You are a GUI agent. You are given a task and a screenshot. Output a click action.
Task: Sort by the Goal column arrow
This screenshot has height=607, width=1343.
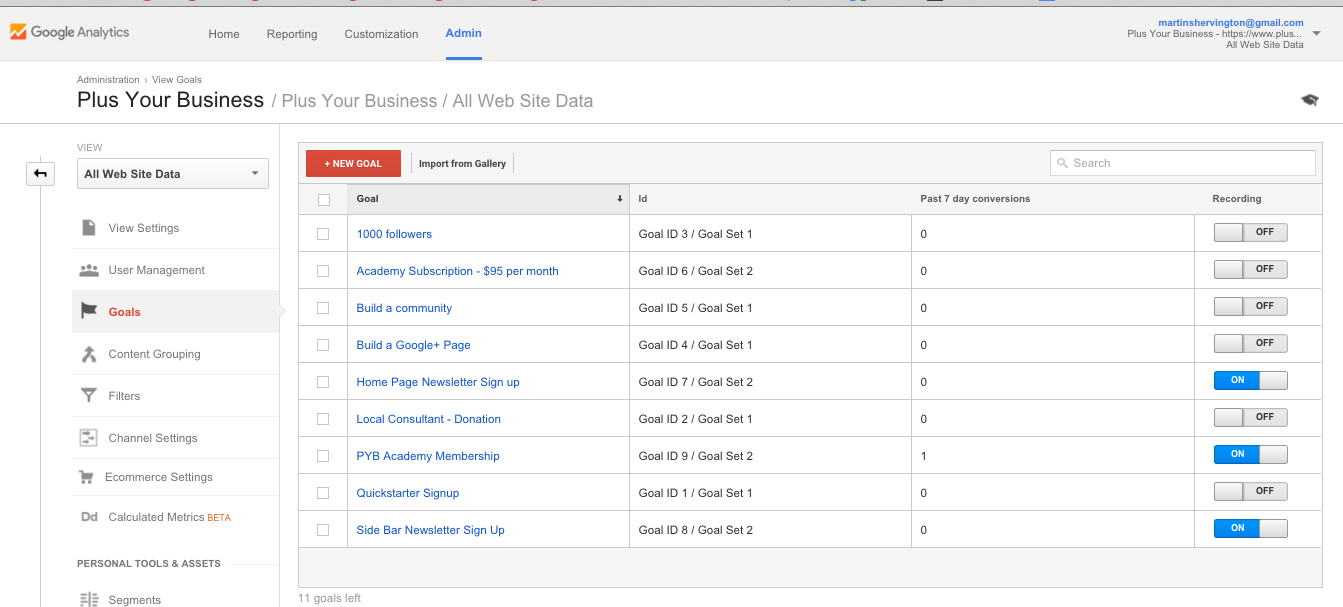pyautogui.click(x=620, y=199)
